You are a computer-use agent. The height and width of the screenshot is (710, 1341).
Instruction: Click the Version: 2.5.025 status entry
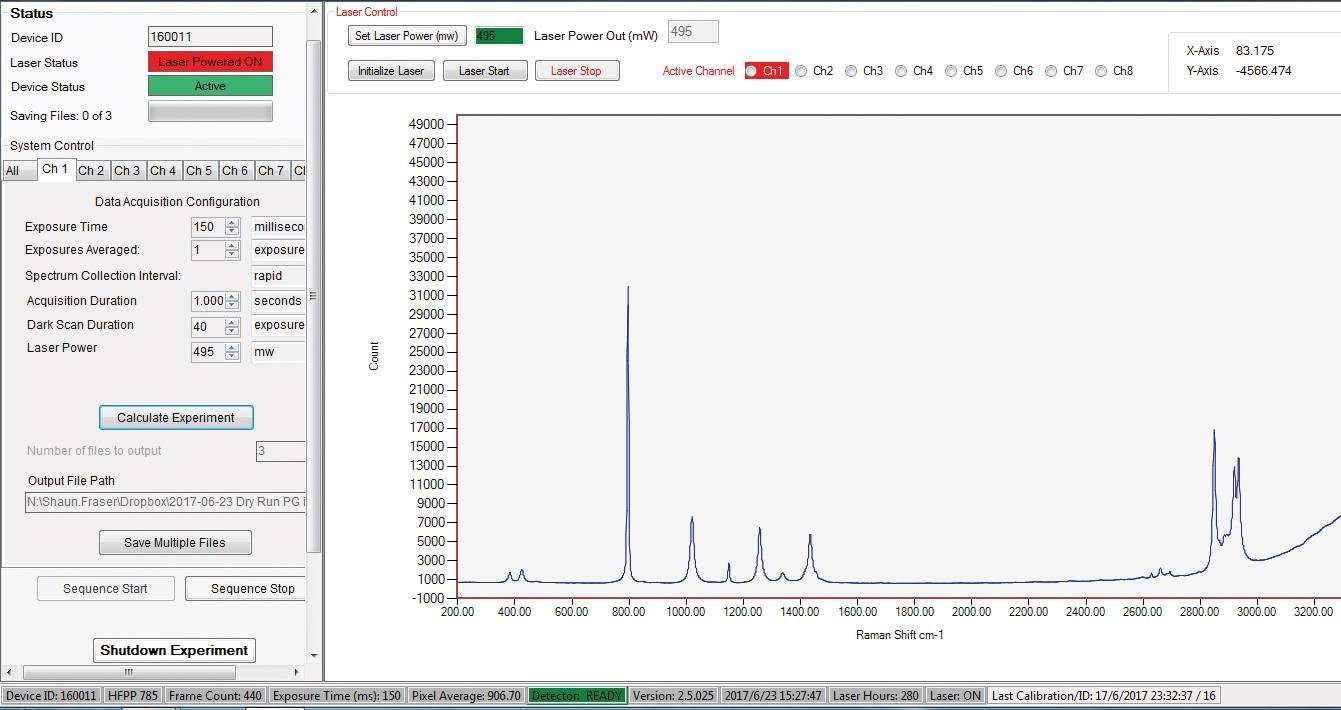pyautogui.click(x=673, y=696)
